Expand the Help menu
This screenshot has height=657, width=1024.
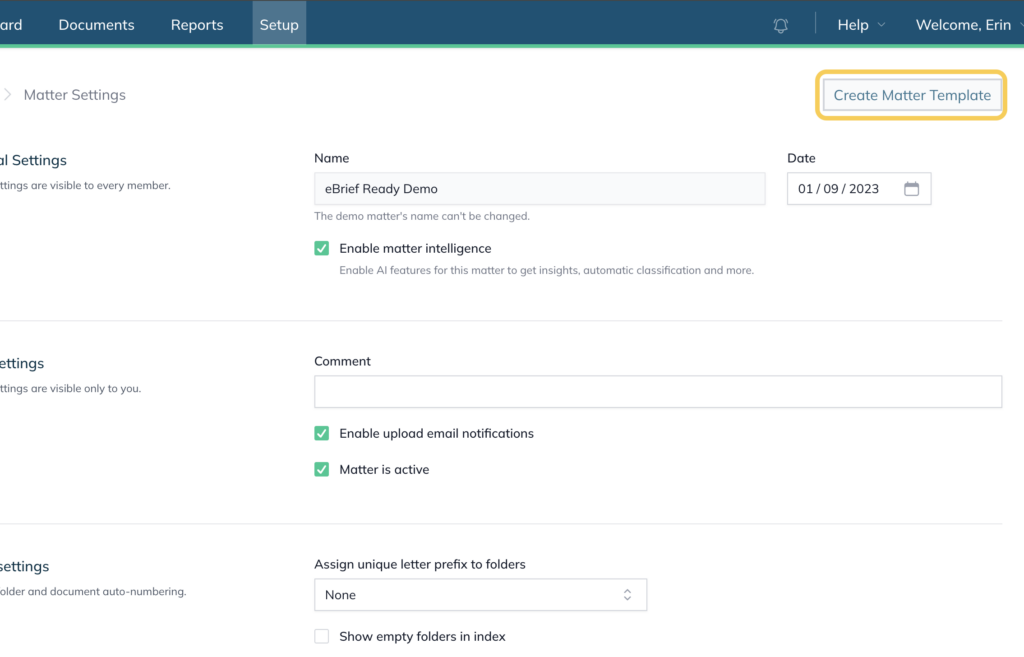click(861, 25)
